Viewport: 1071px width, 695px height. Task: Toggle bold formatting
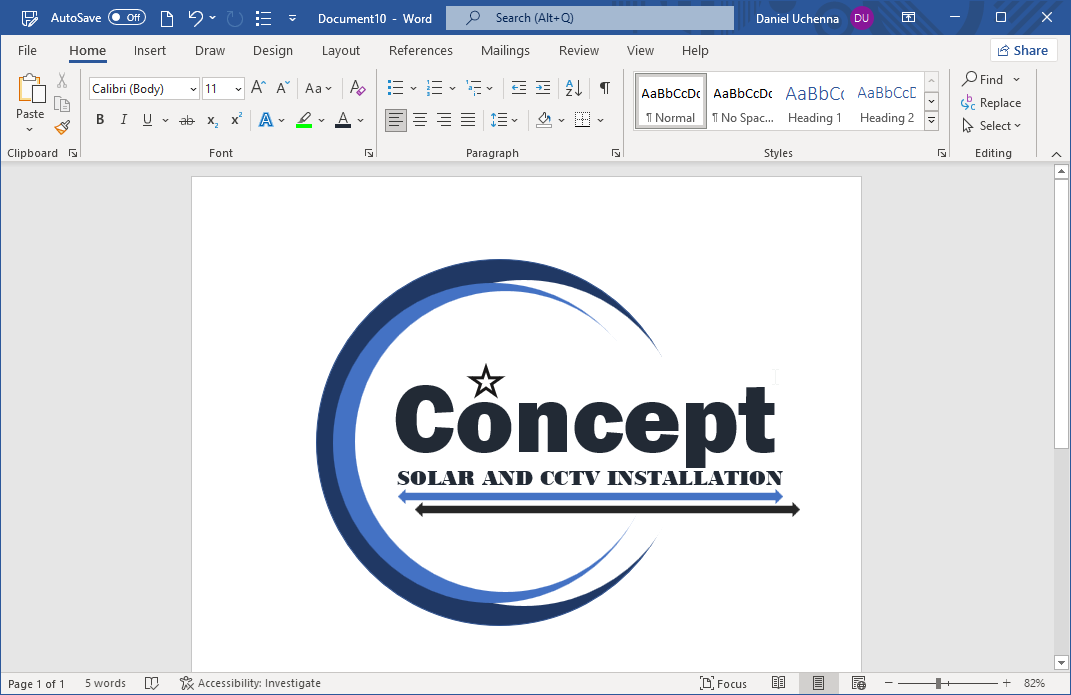coord(100,119)
